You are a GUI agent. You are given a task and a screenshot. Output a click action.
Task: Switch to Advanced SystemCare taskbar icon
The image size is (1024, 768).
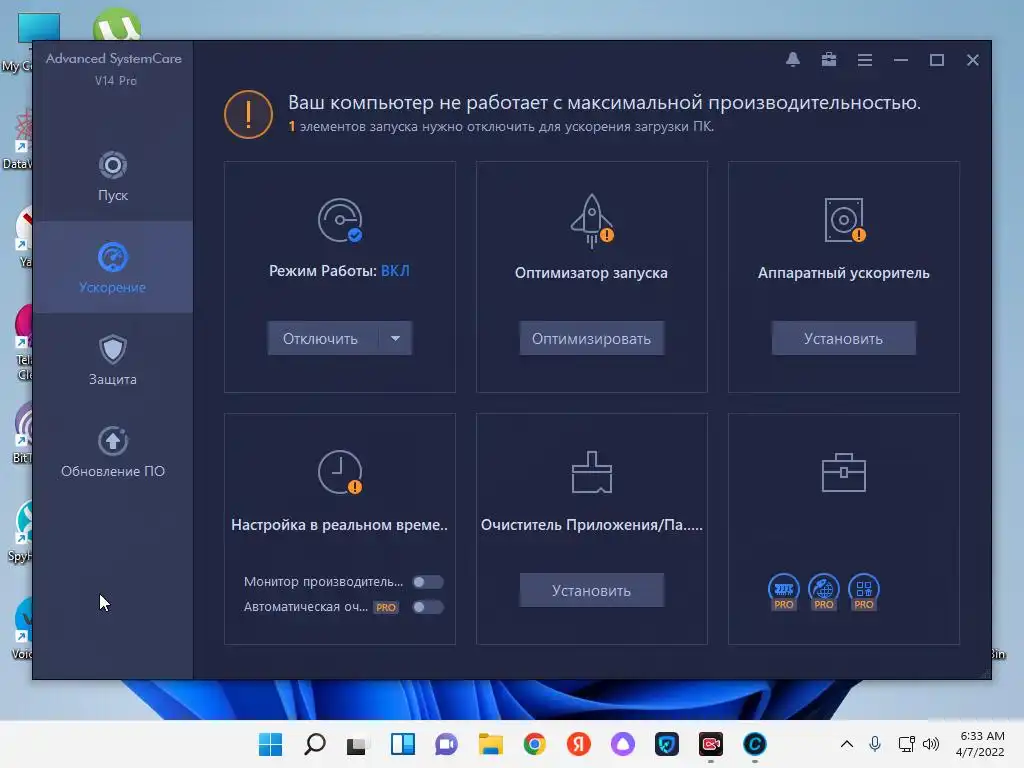click(x=755, y=744)
